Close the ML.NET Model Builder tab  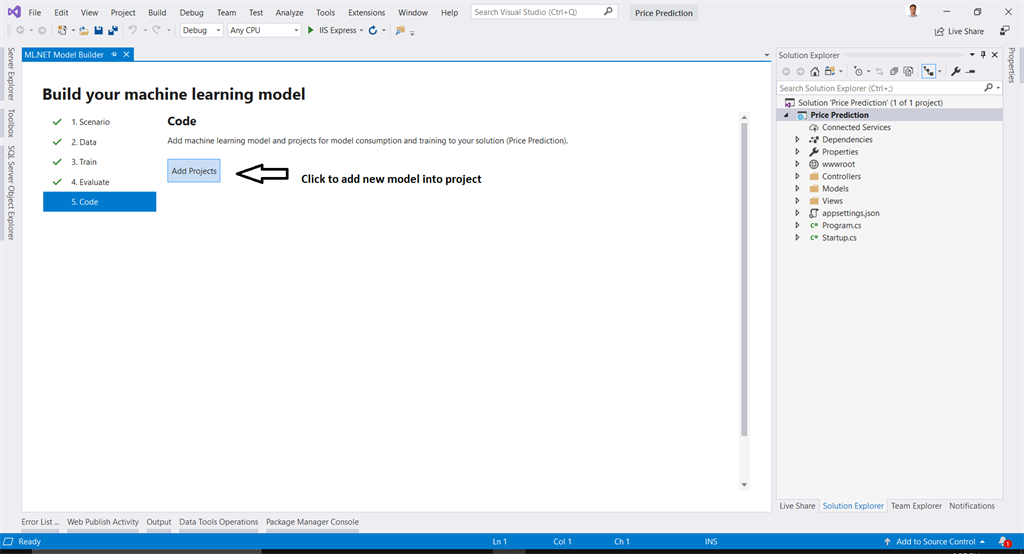click(127, 54)
